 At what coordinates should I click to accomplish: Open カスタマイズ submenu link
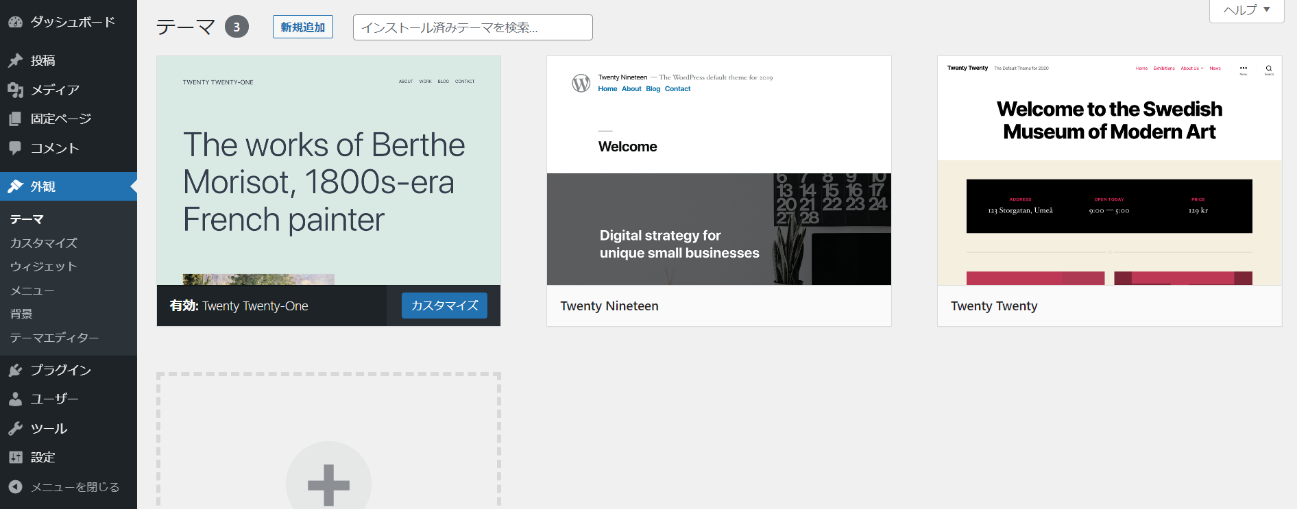[44, 243]
